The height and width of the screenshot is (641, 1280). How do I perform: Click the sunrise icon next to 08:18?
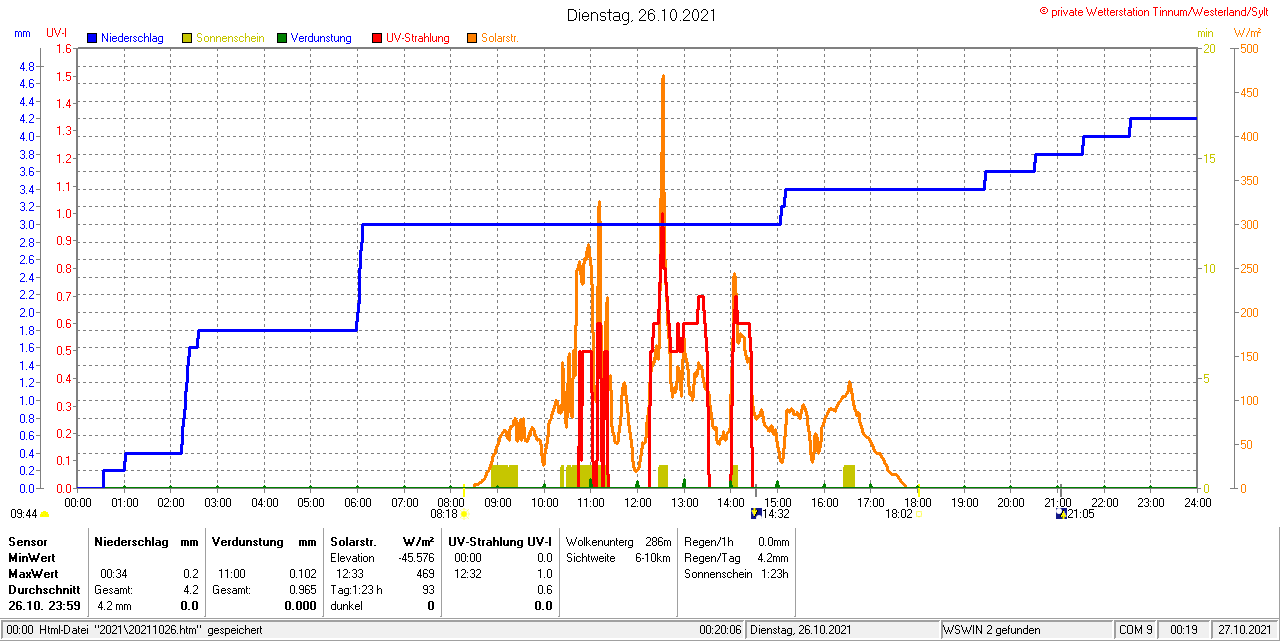point(464,514)
